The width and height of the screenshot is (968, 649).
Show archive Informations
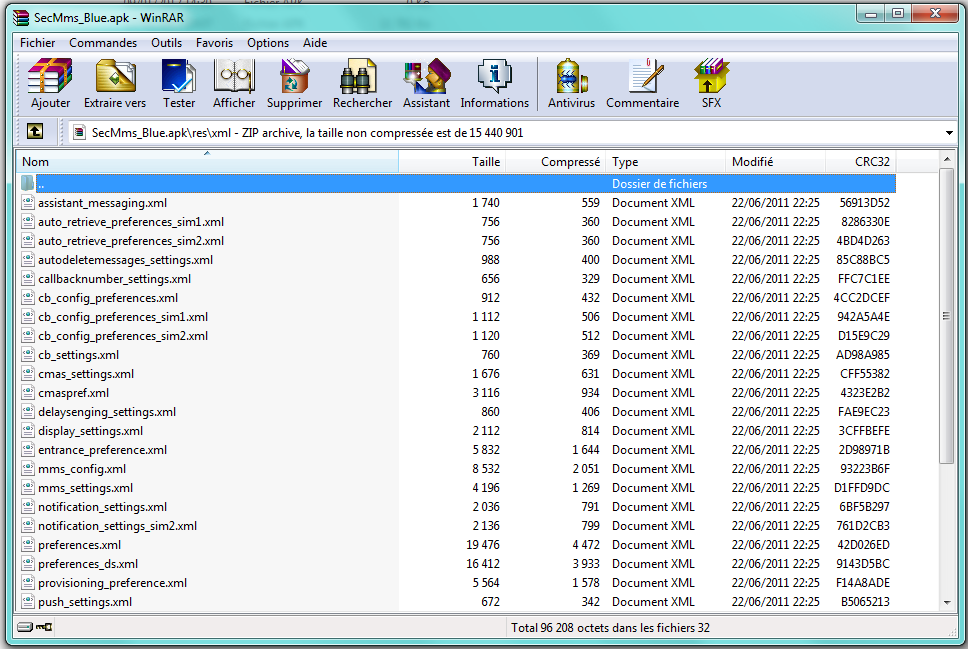pyautogui.click(x=494, y=84)
